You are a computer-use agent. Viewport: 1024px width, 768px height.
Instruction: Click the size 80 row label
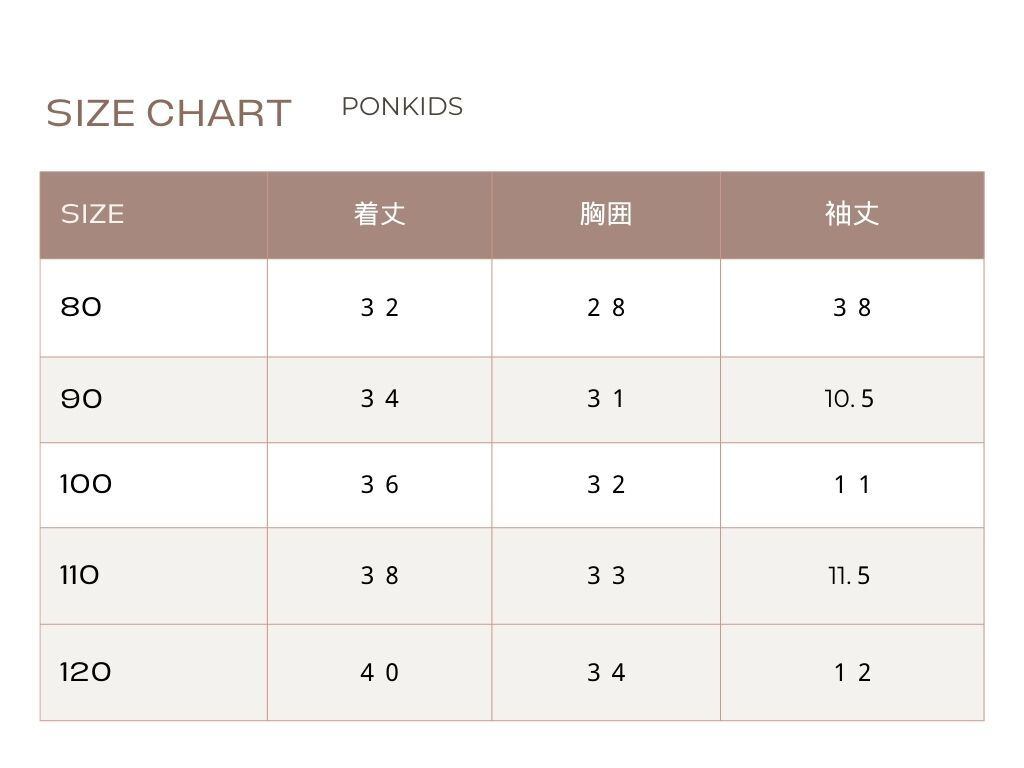(81, 307)
